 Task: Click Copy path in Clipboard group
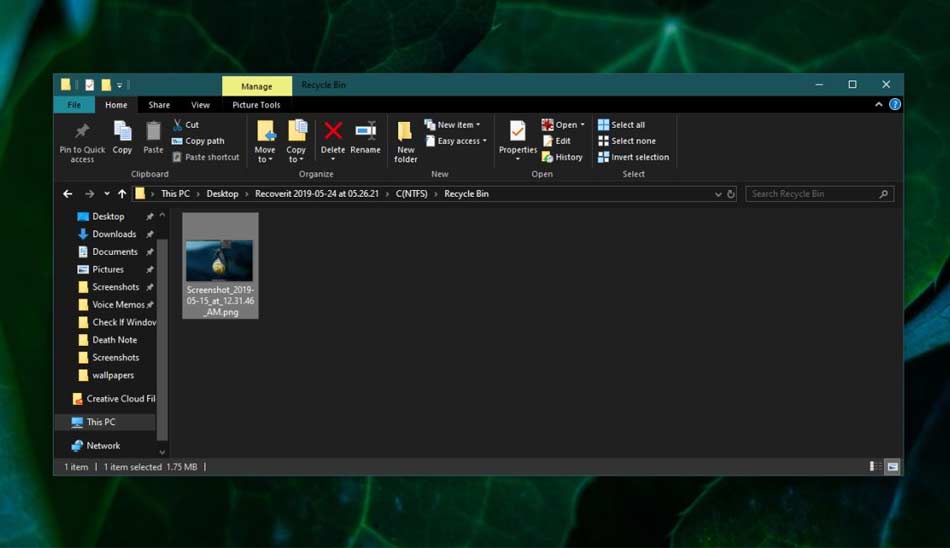tap(198, 141)
